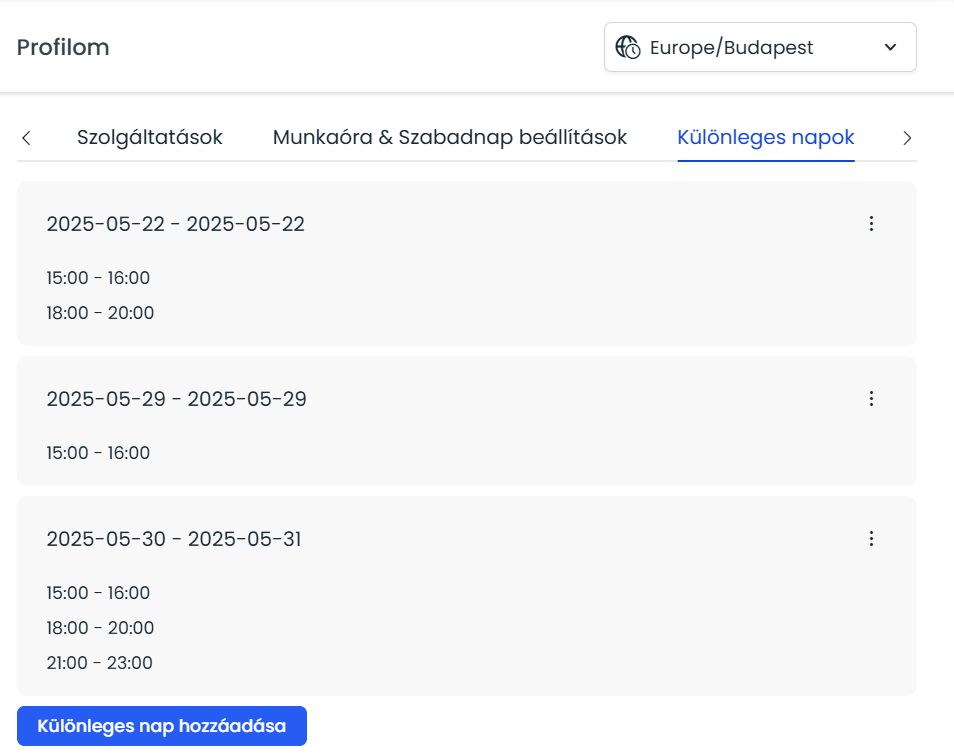Screen dimensions: 954x754
Task: Click 15:00 - 16:00 slot in 2025-05-29 card
Action: click(98, 453)
